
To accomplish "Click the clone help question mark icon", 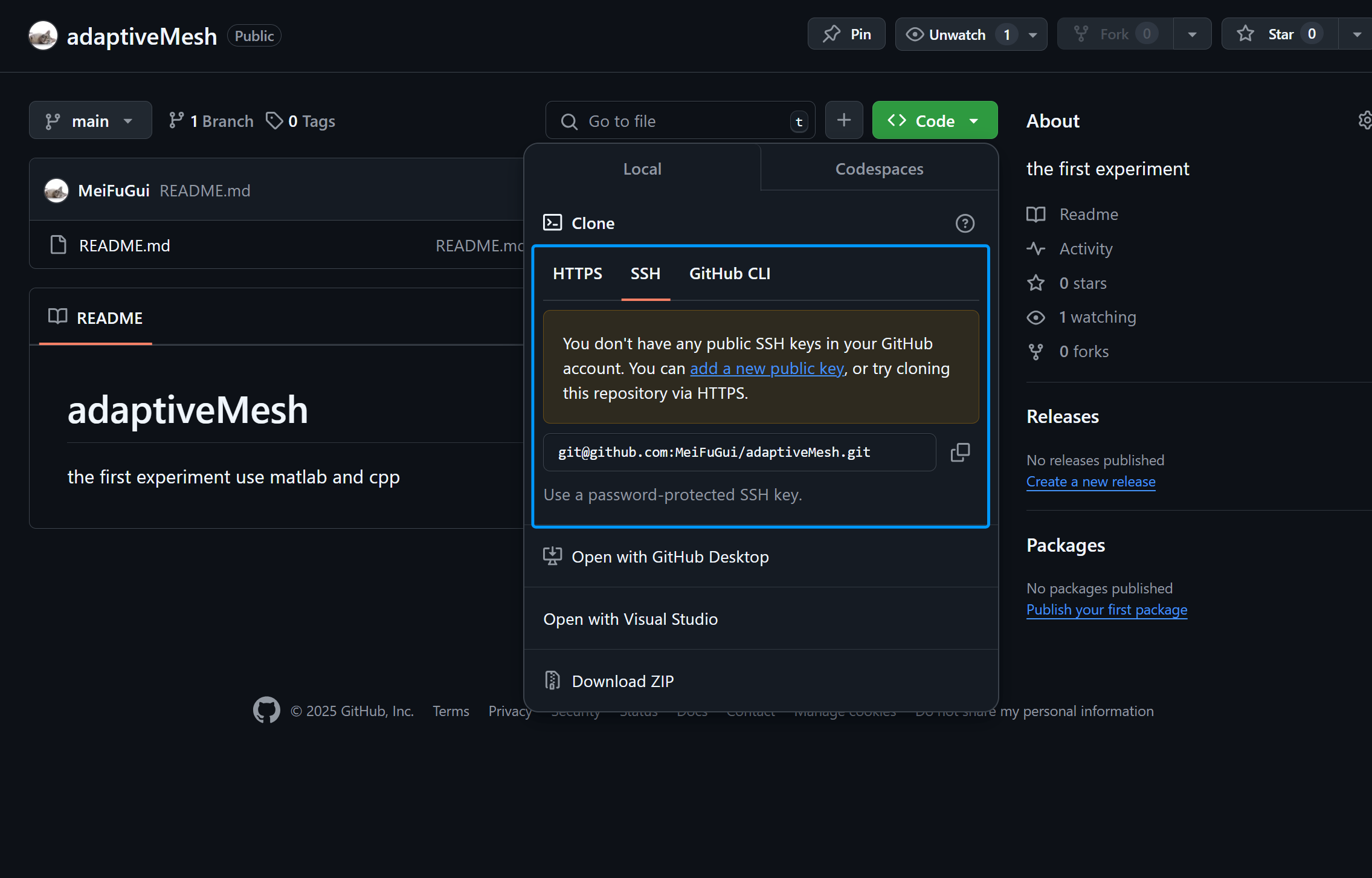I will pos(965,224).
